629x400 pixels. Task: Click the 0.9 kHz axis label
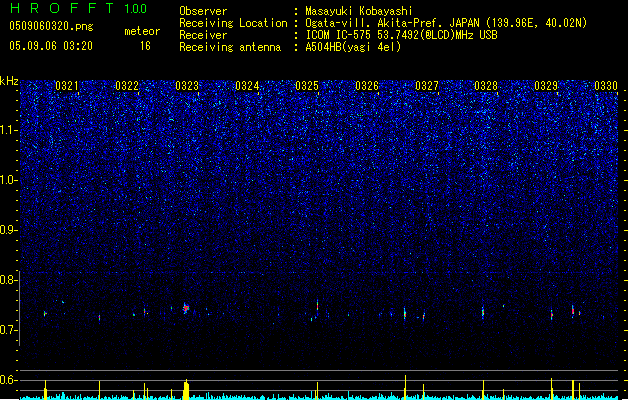tap(9, 229)
